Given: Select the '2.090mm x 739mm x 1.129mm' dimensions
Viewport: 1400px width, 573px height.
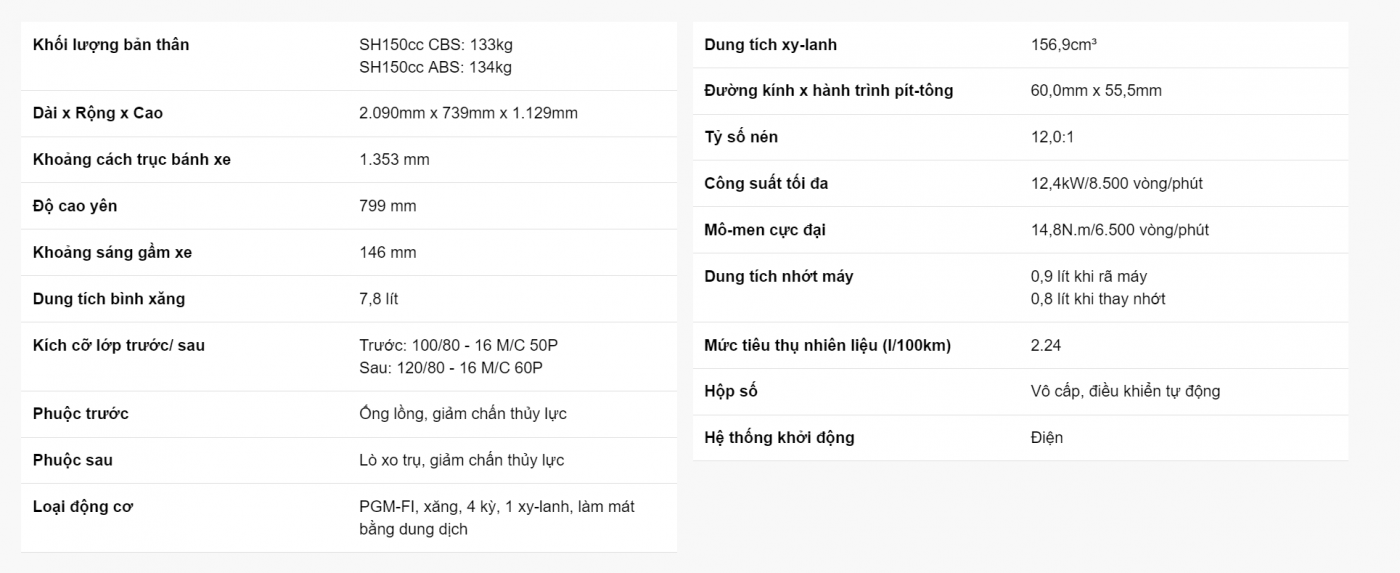Looking at the screenshot, I should [468, 113].
